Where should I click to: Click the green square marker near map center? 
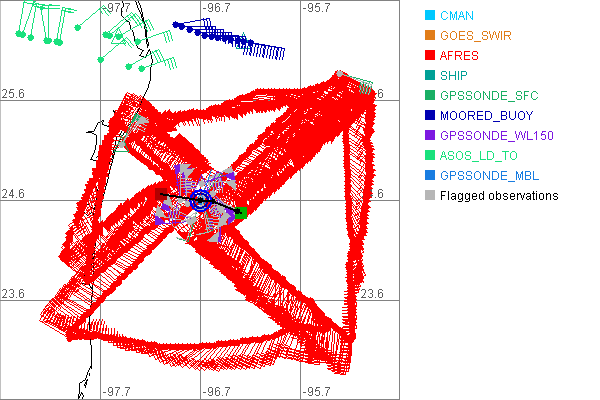pos(240,212)
